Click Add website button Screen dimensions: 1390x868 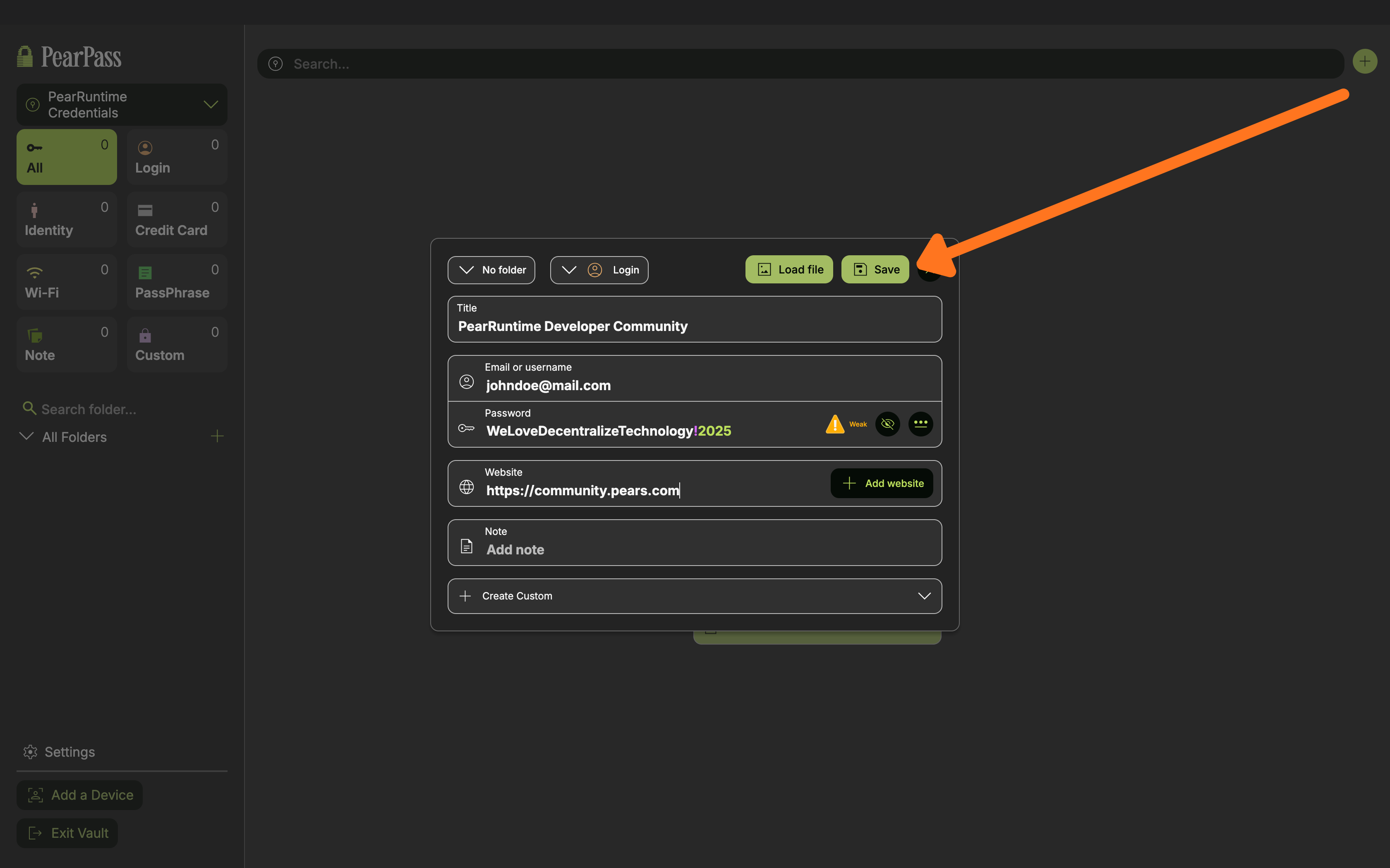pos(882,483)
